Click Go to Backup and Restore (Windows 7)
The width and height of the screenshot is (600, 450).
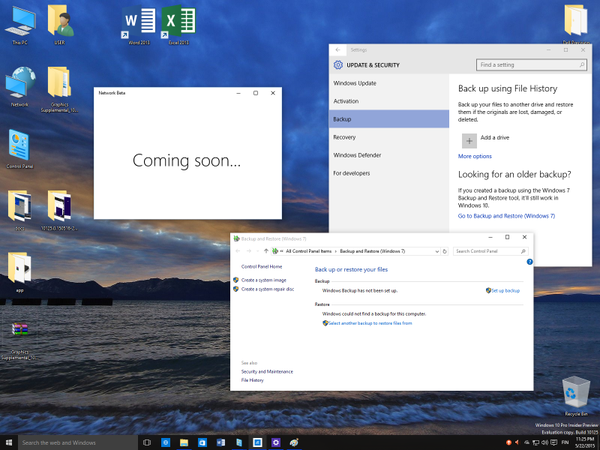click(x=506, y=216)
